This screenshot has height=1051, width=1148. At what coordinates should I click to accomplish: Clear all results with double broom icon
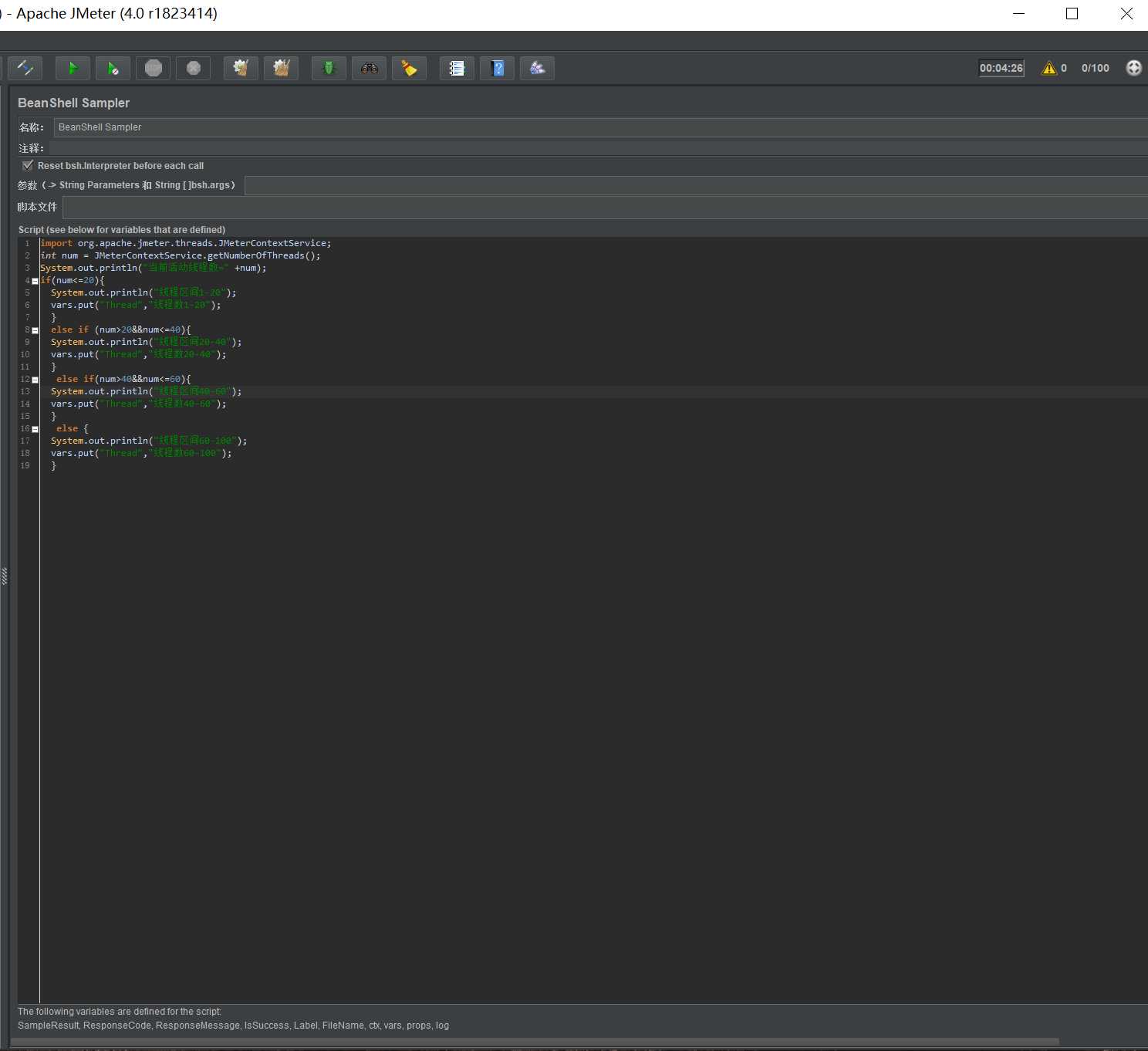coord(281,68)
